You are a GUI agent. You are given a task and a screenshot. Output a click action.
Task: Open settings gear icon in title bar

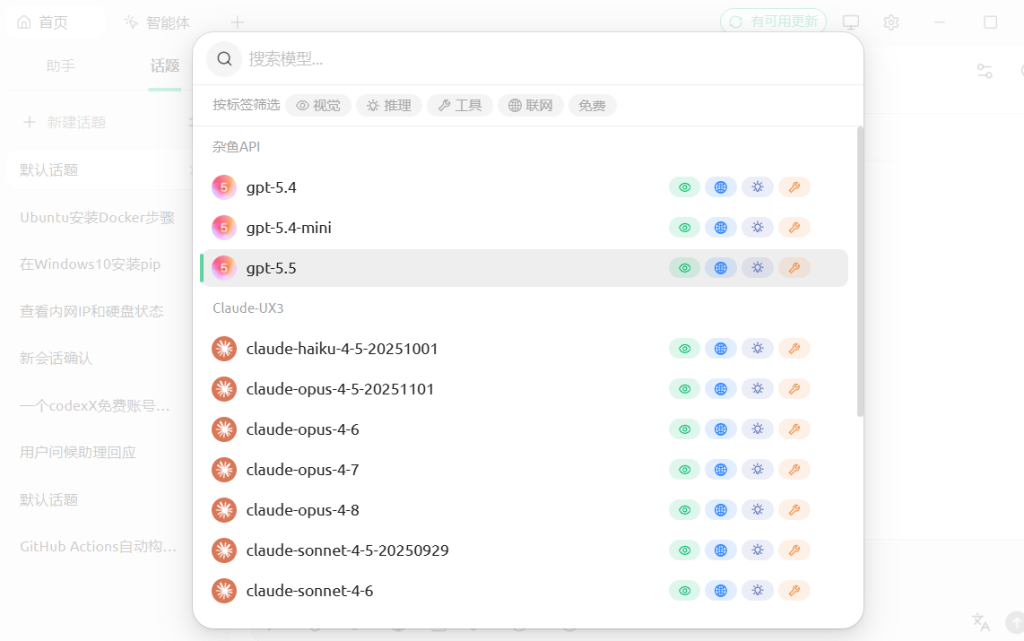[891, 22]
